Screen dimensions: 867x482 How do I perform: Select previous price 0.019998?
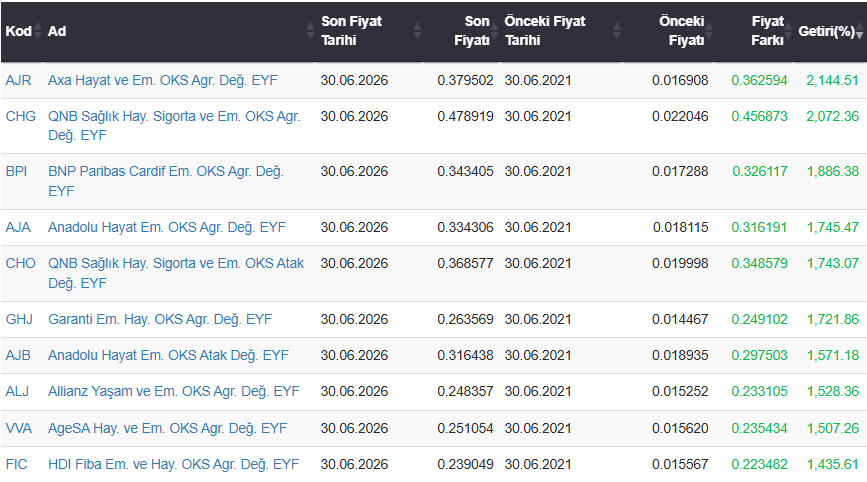tap(680, 263)
